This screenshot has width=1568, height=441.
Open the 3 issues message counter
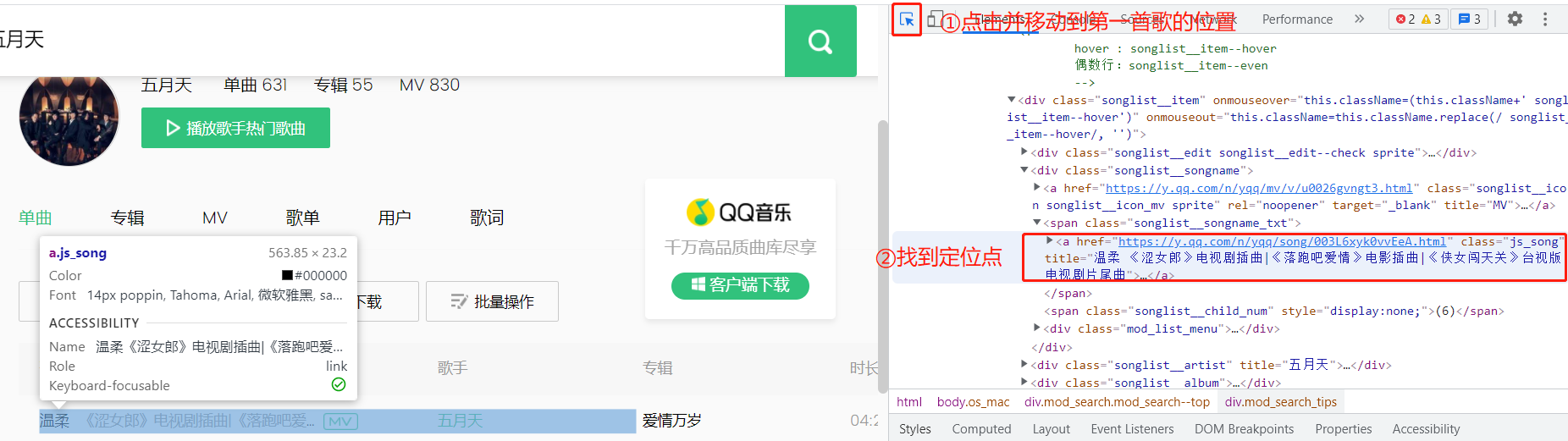click(1470, 19)
